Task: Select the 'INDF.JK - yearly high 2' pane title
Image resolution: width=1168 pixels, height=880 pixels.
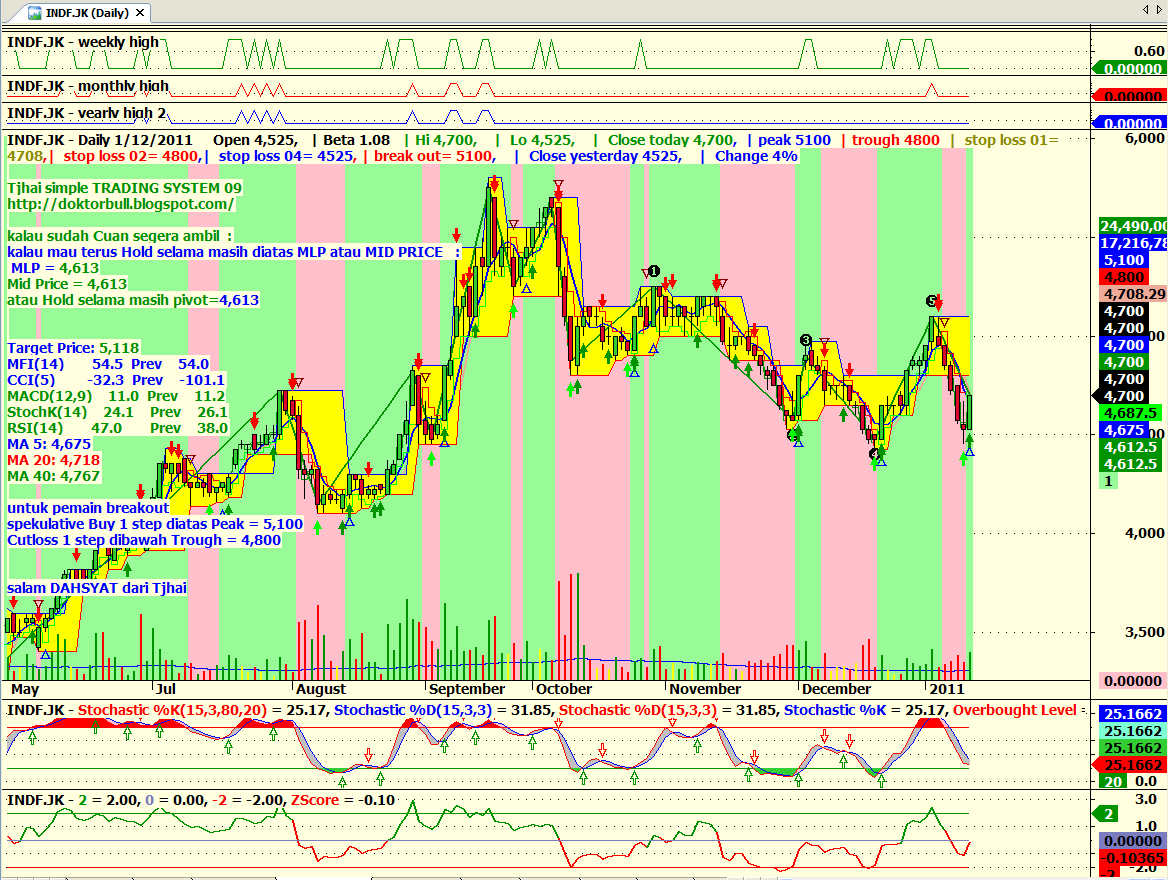Action: pyautogui.click(x=86, y=113)
